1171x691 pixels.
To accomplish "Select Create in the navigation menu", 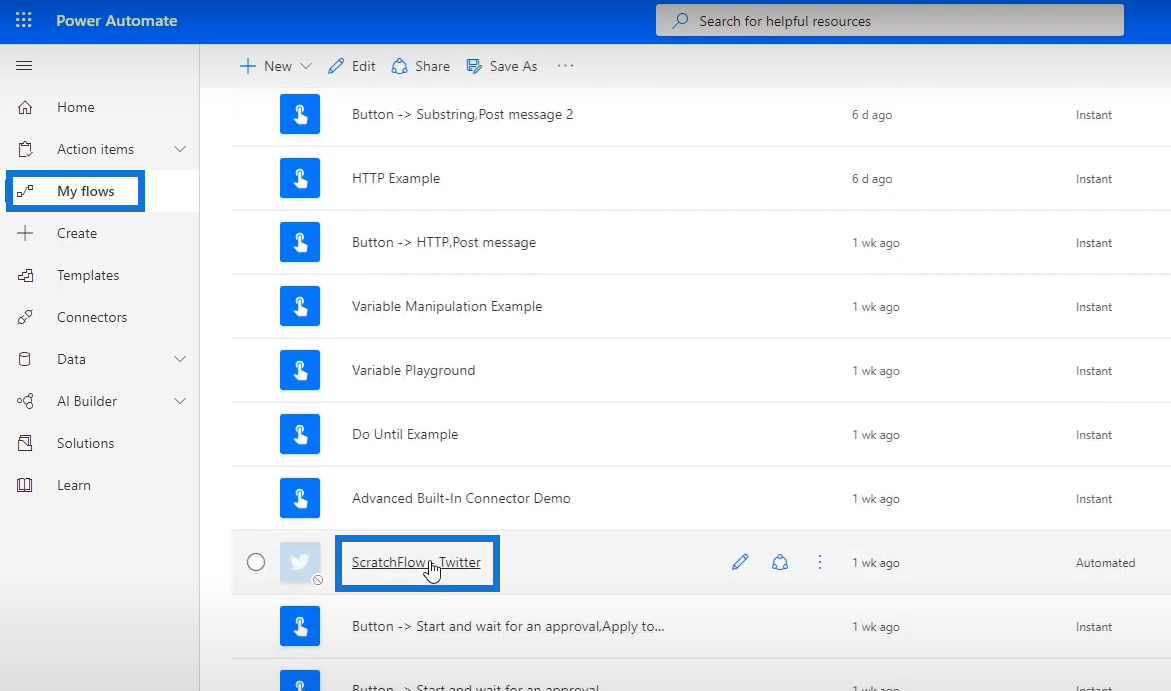I will (77, 233).
